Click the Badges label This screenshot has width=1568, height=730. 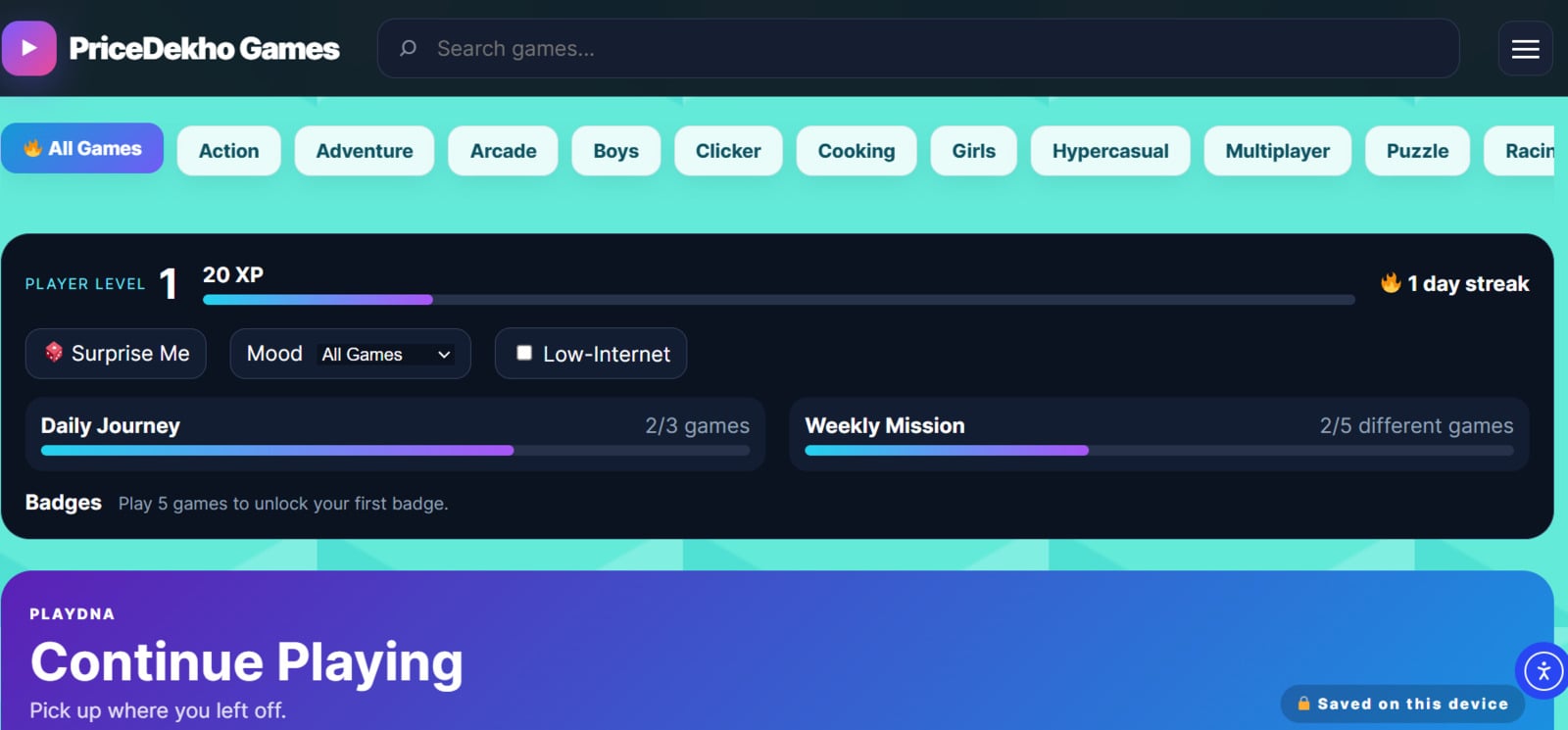tap(64, 503)
